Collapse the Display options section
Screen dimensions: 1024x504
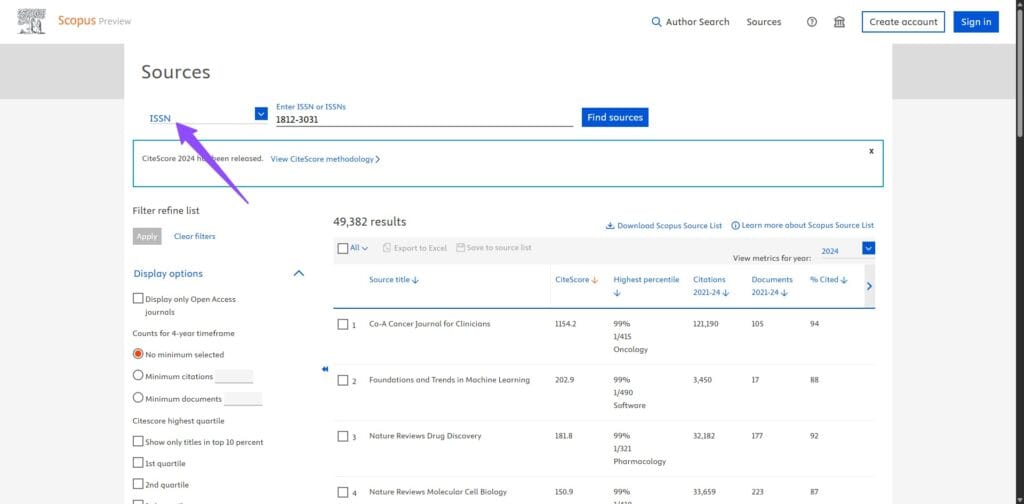298,274
